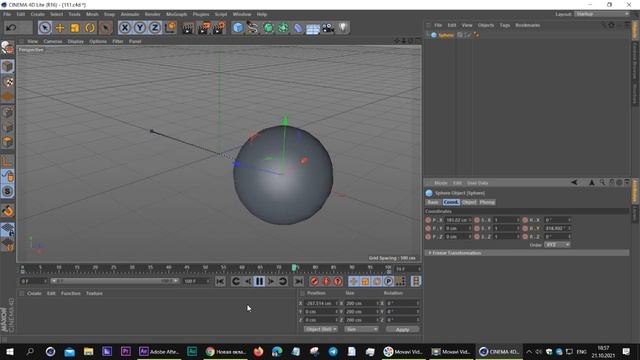Open Edit Render Settings icon
This screenshot has height=360, width=640.
tap(219, 27)
